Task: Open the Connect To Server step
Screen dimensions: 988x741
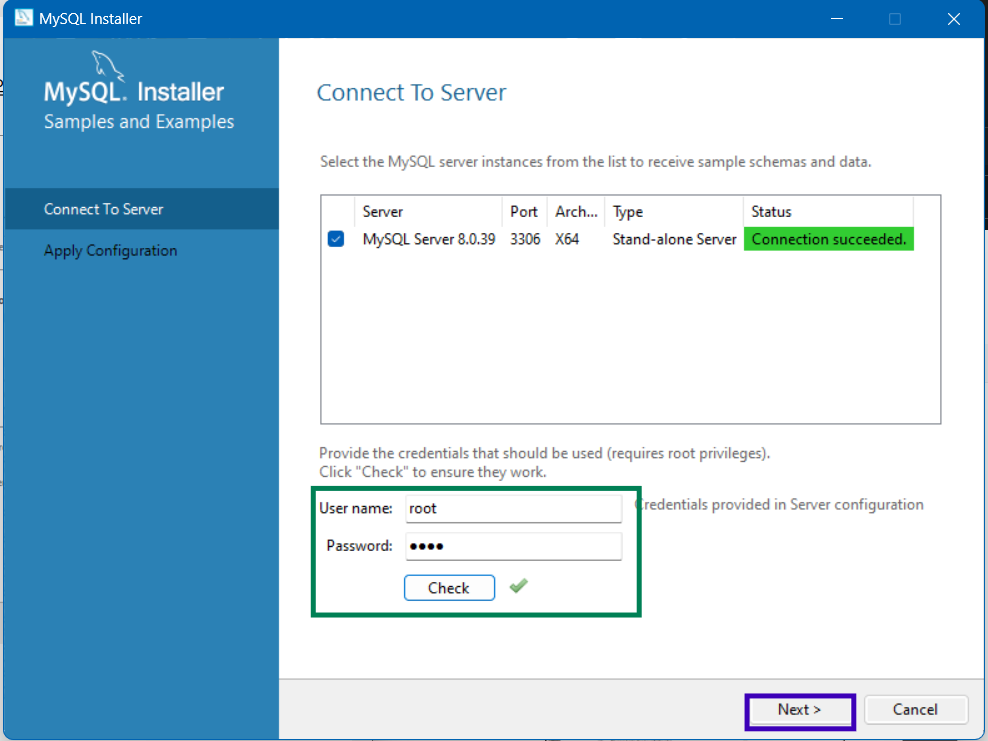Action: 142,209
